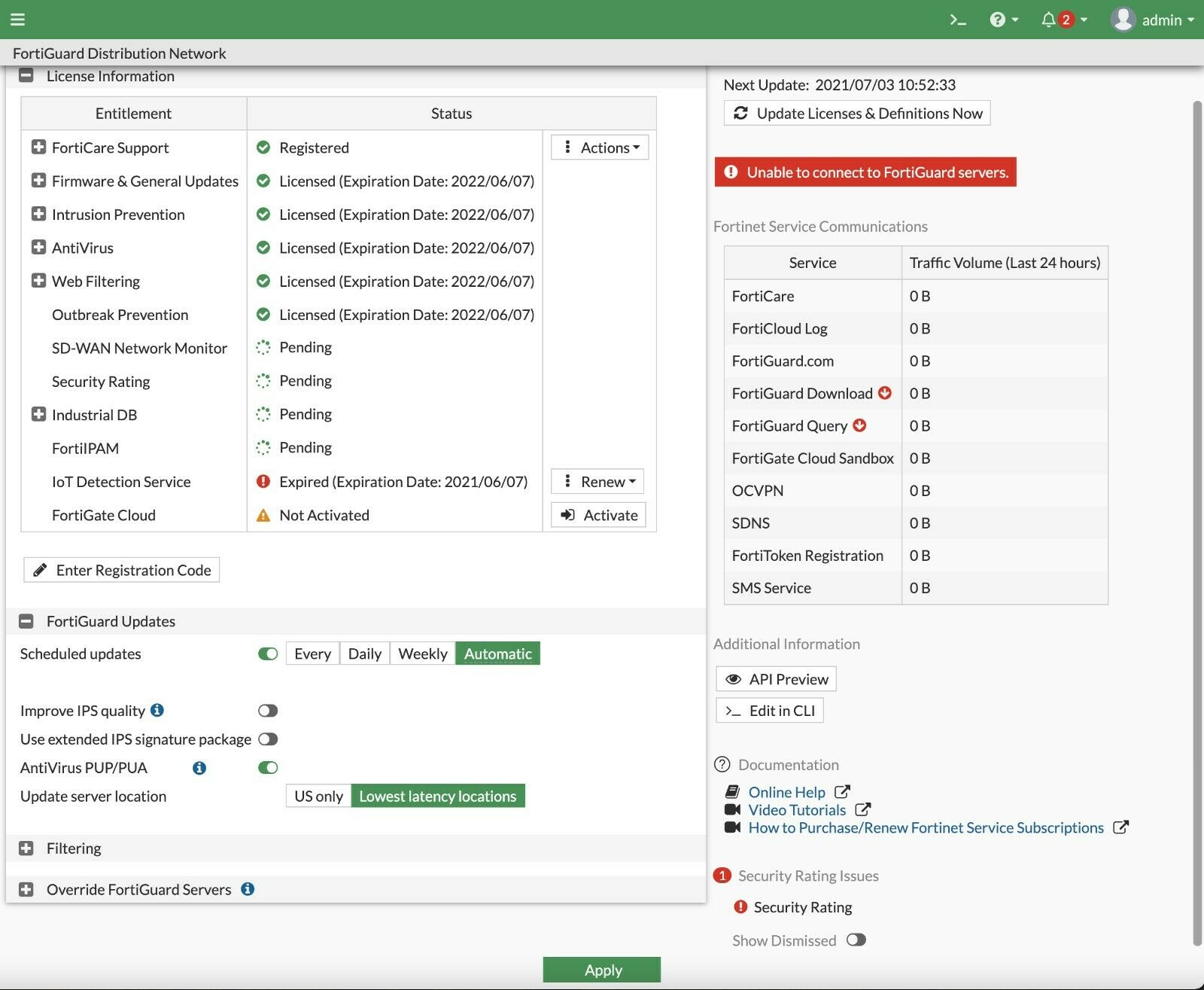Select Daily scheduled update option
Viewport: 1204px width, 990px height.
pos(364,653)
